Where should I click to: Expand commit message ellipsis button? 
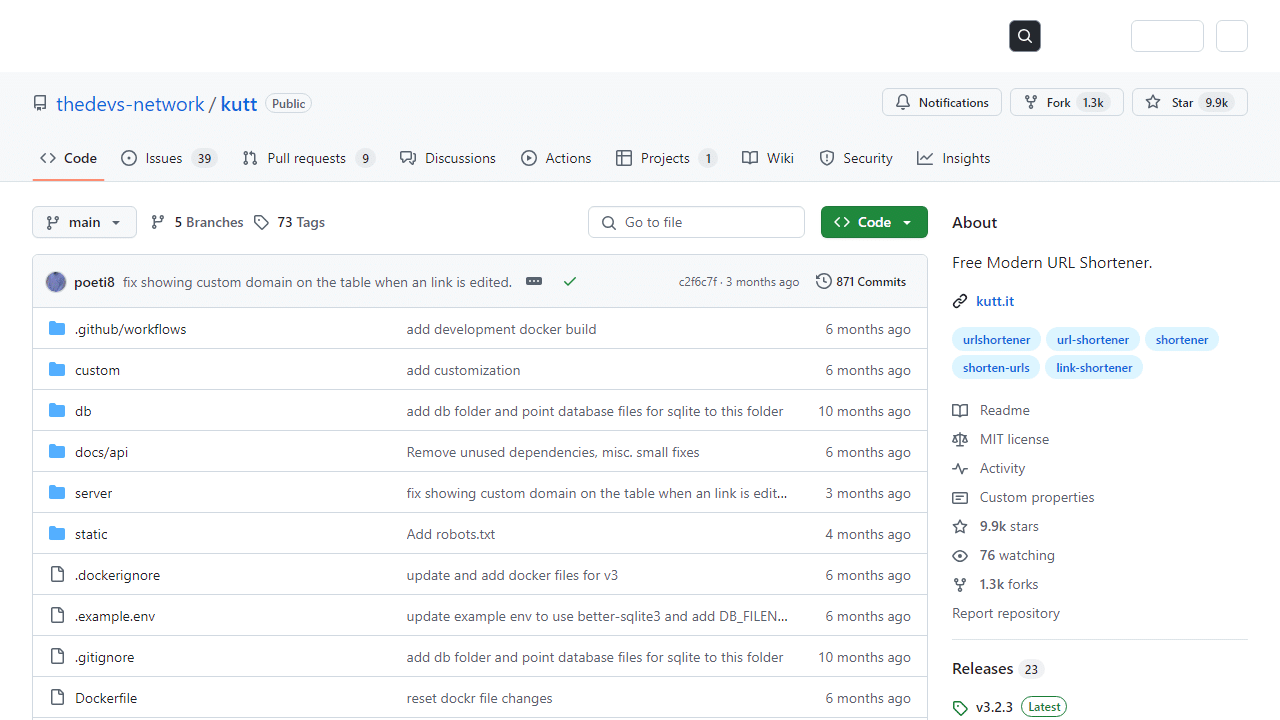click(x=534, y=282)
